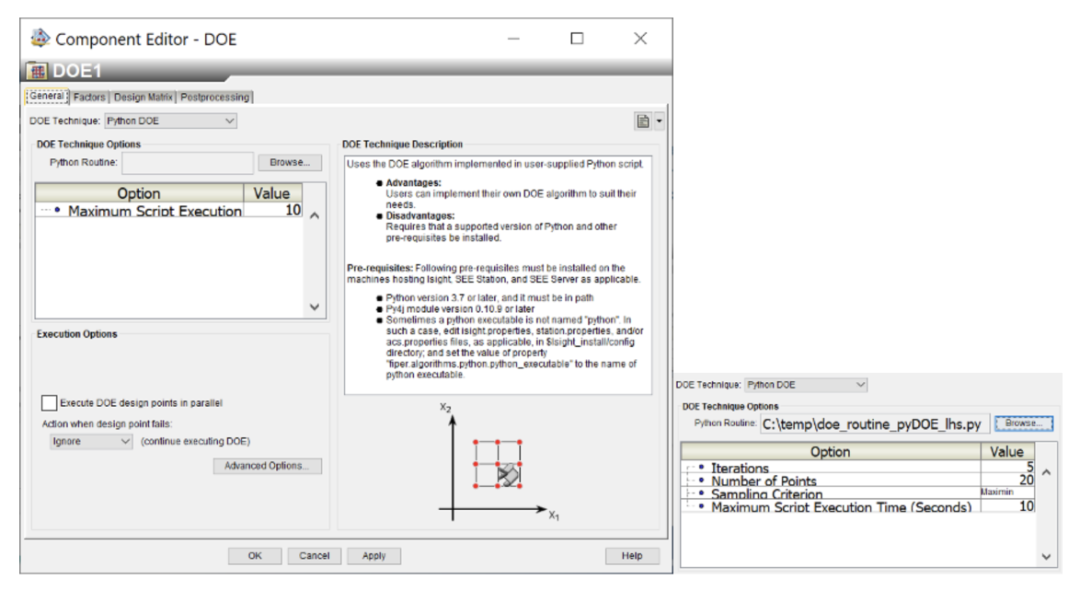Click the Sampling Criterion Maximin value cell
Viewport: 1080px width, 591px height.
pyautogui.click(x=1006, y=492)
